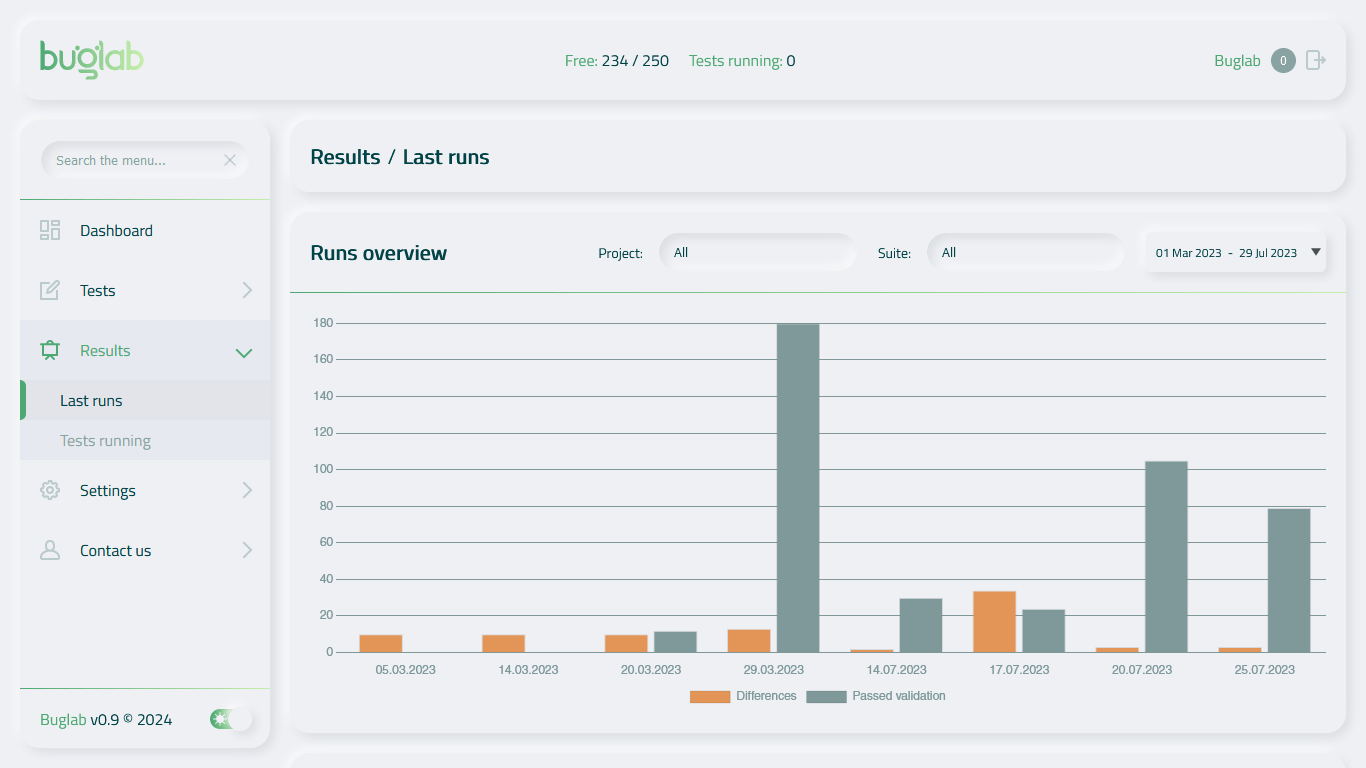This screenshot has height=768, width=1366.
Task: Open the date range picker arrow
Action: [x=1316, y=252]
